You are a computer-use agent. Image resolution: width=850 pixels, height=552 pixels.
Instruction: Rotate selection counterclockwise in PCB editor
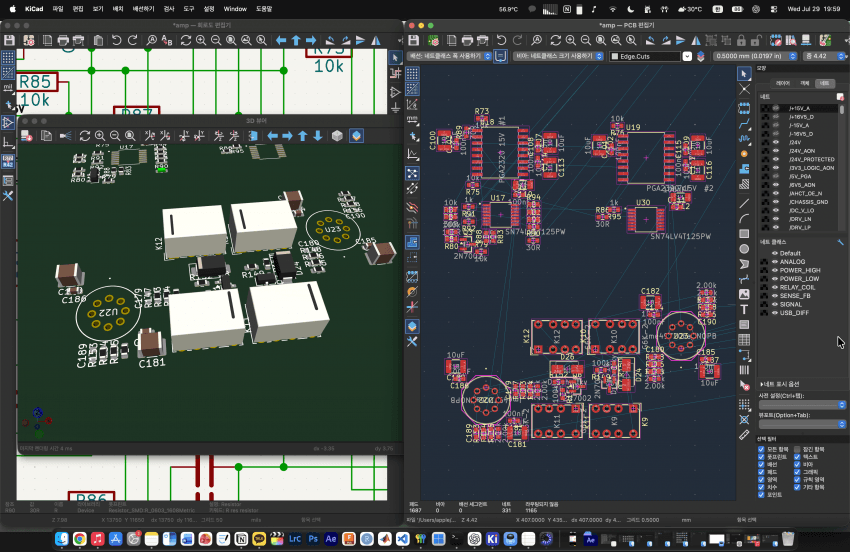point(651,40)
